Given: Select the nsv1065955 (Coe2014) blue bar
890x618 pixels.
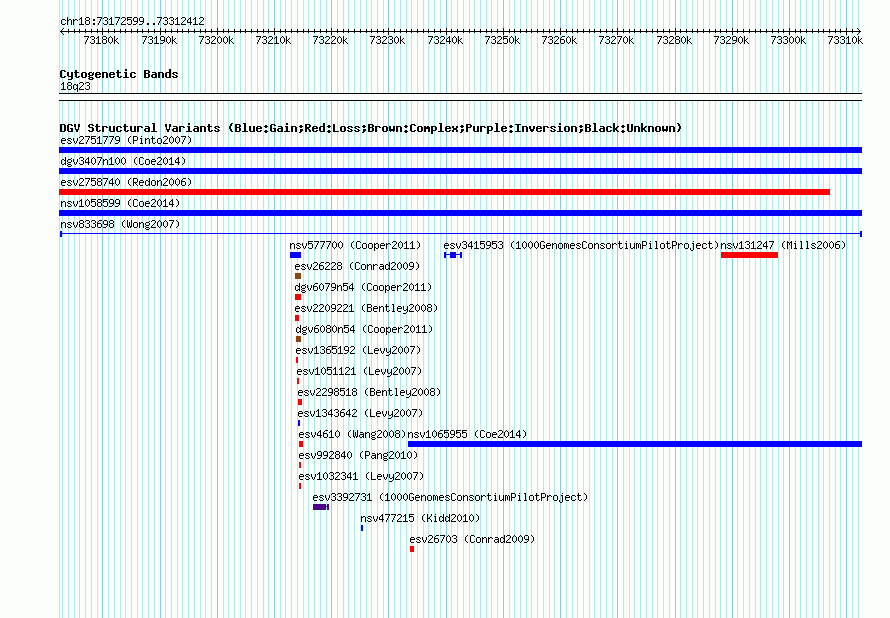Looking at the screenshot, I should point(635,444).
